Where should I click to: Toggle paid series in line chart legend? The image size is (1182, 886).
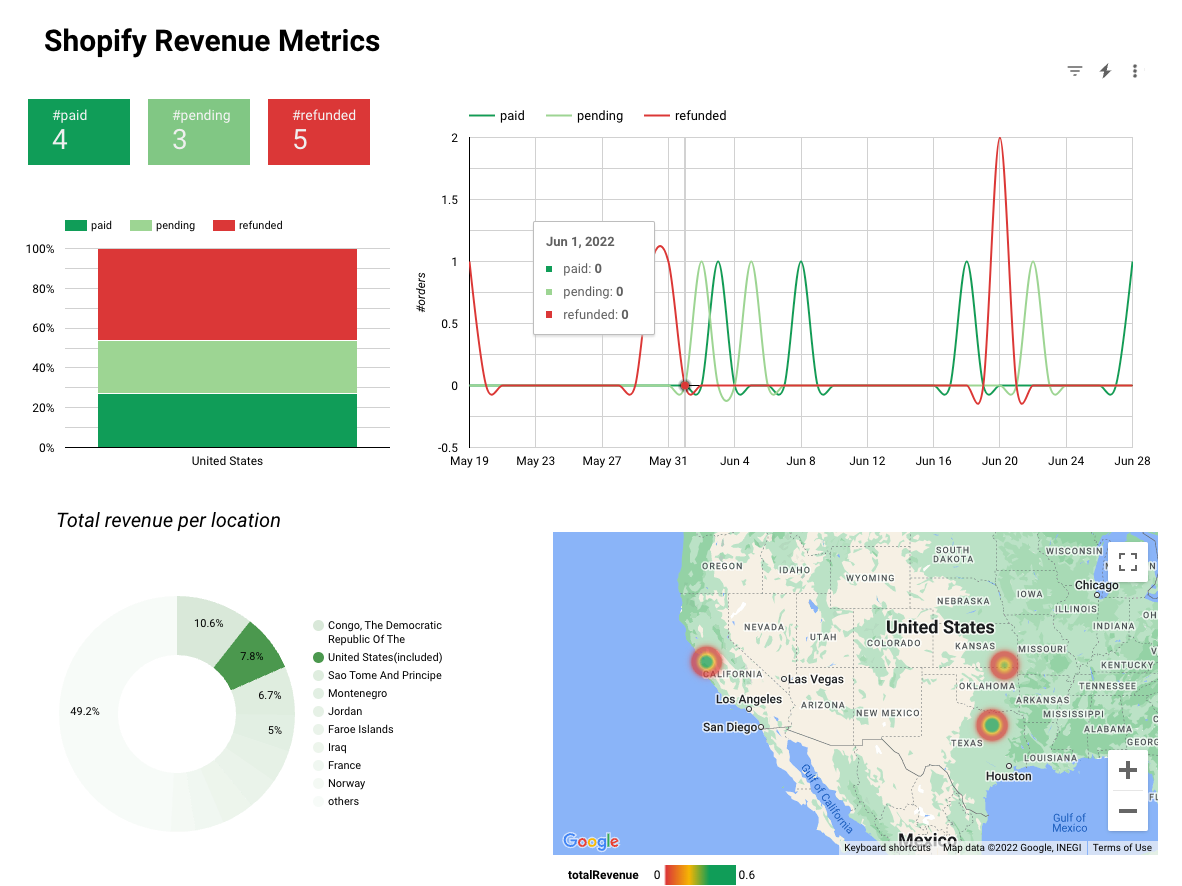pyautogui.click(x=497, y=115)
